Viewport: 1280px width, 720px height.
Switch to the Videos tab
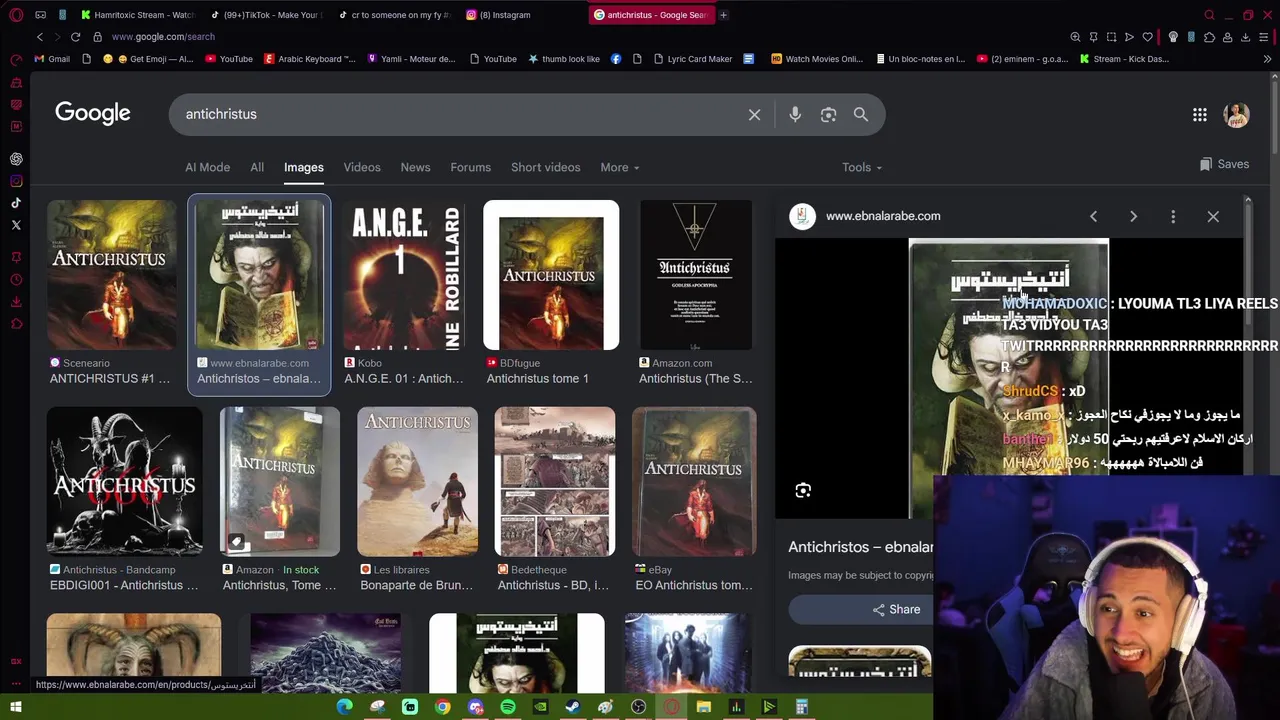pyautogui.click(x=362, y=167)
